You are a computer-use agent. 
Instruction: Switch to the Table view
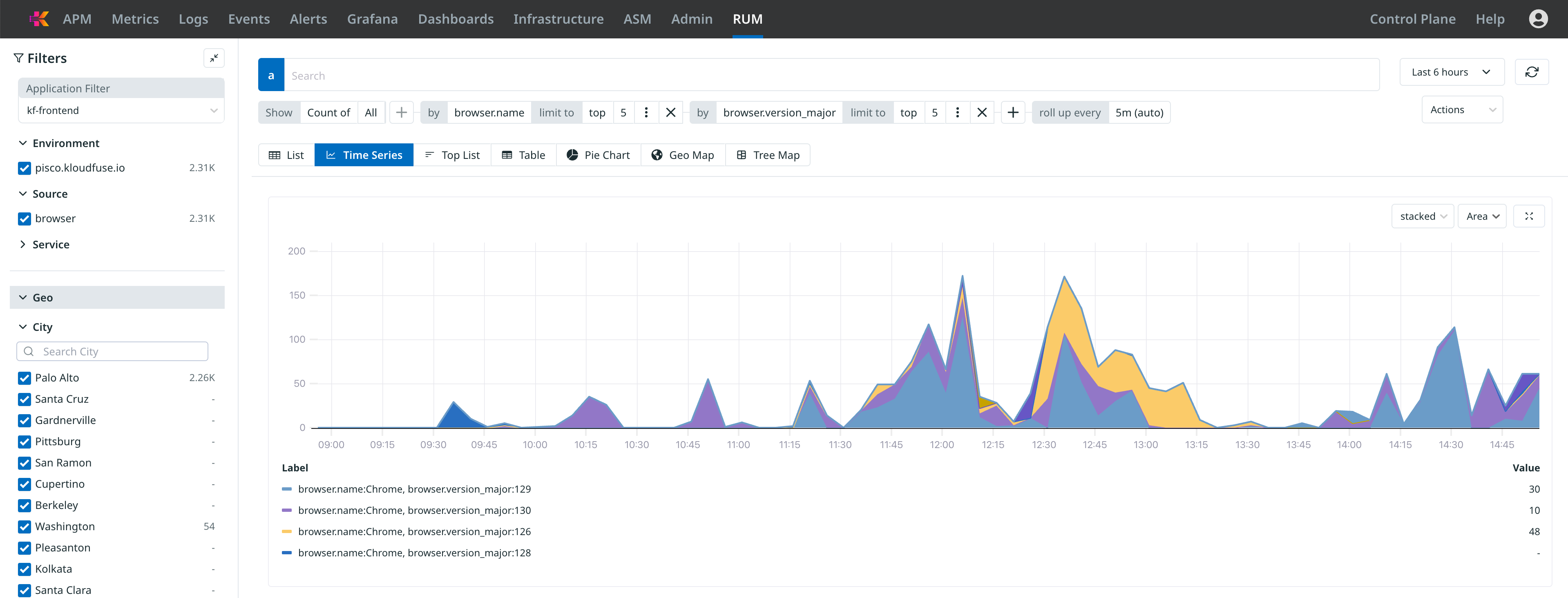click(x=523, y=154)
